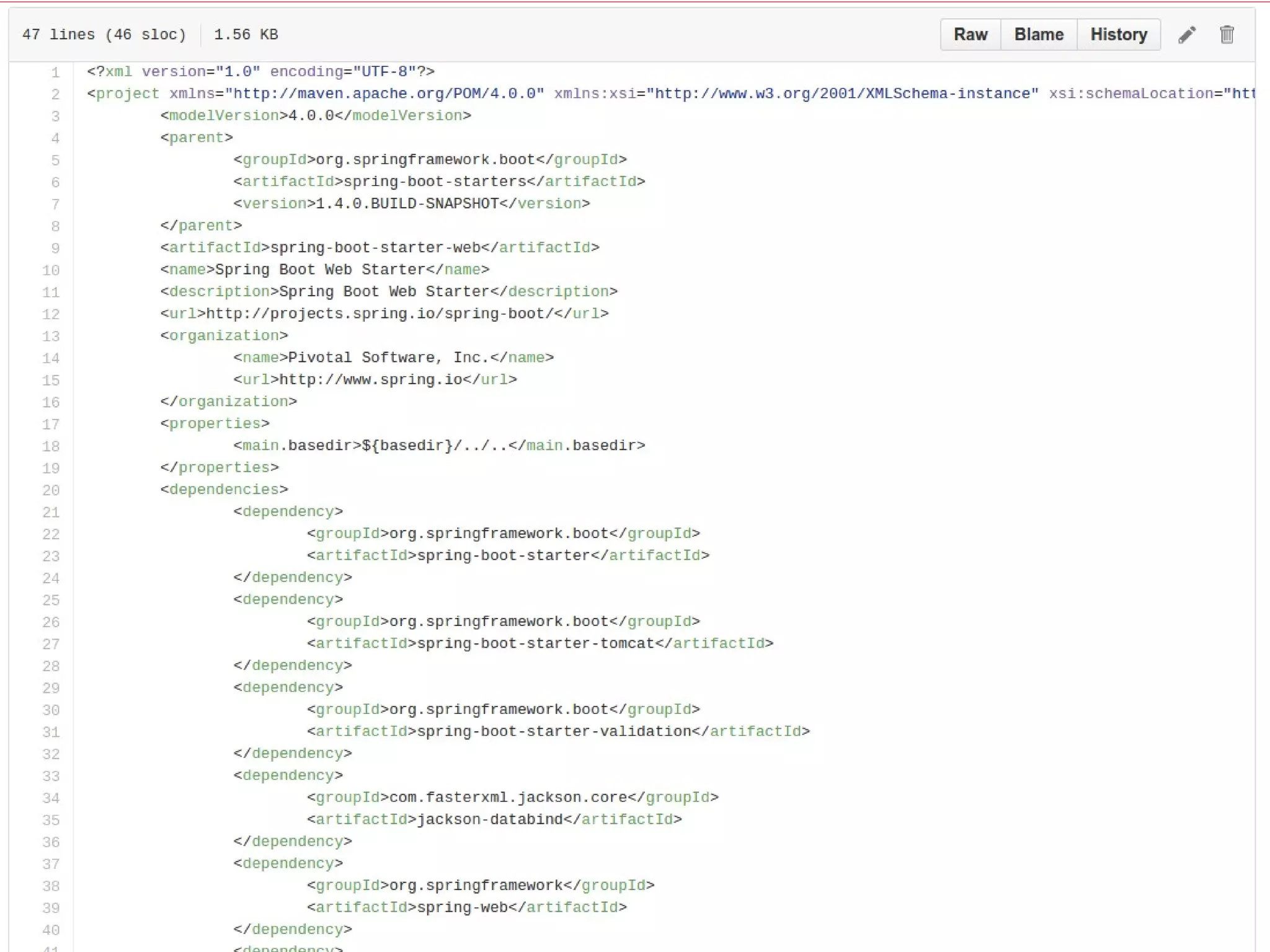Click the pencil edit file icon
The image size is (1270, 952).
pyautogui.click(x=1186, y=35)
